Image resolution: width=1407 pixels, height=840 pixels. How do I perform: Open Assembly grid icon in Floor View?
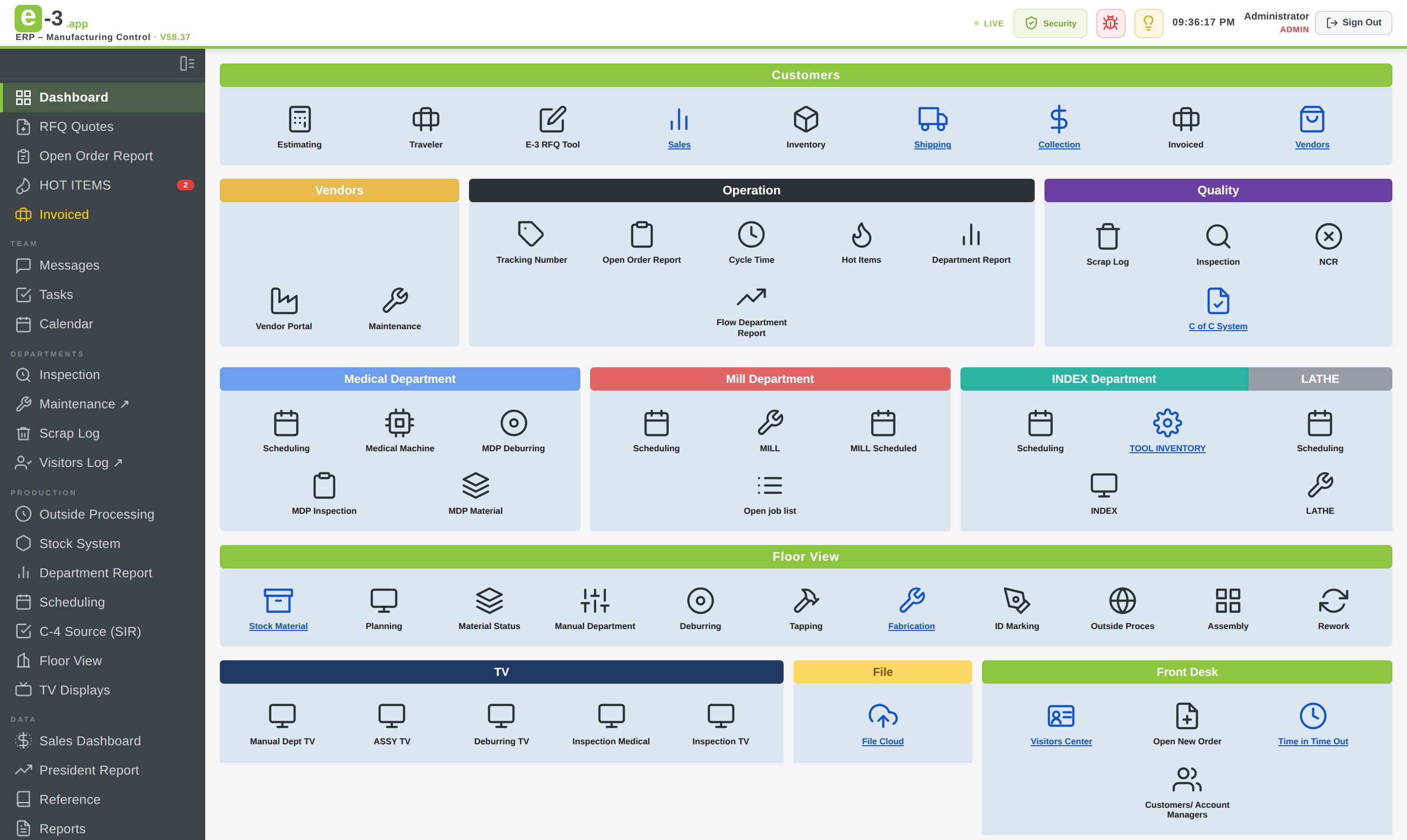click(1228, 601)
